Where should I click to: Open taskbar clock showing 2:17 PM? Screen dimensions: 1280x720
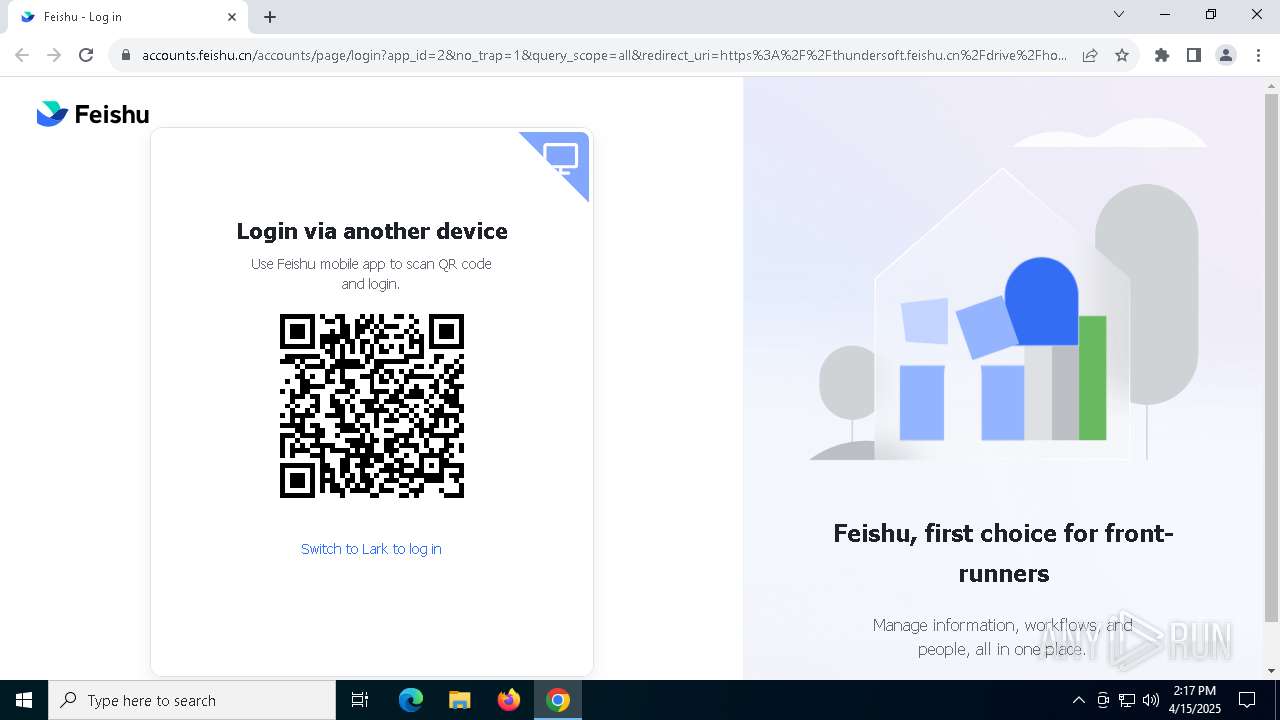pyautogui.click(x=1195, y=700)
